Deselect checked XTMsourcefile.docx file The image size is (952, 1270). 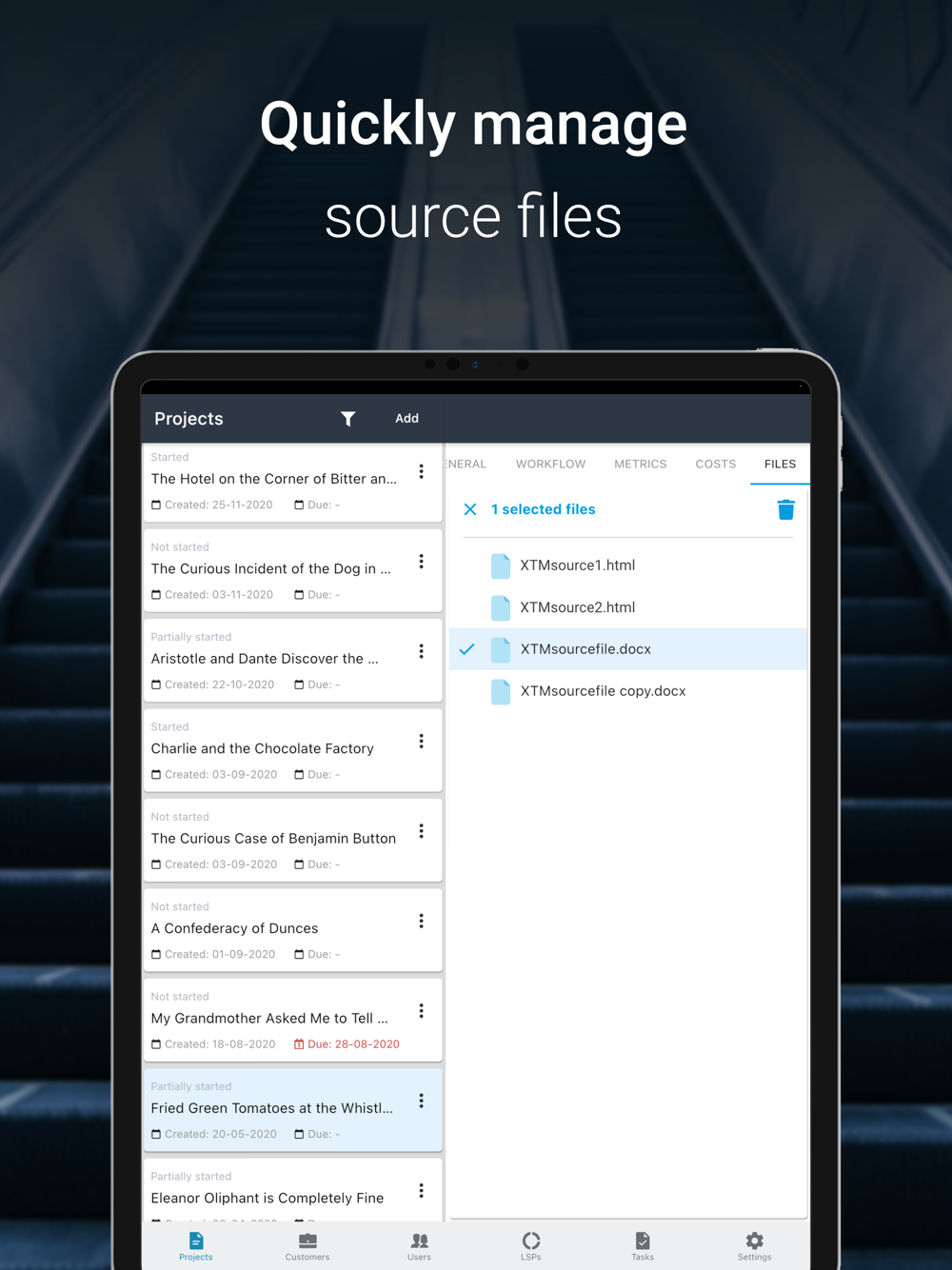pyautogui.click(x=628, y=649)
